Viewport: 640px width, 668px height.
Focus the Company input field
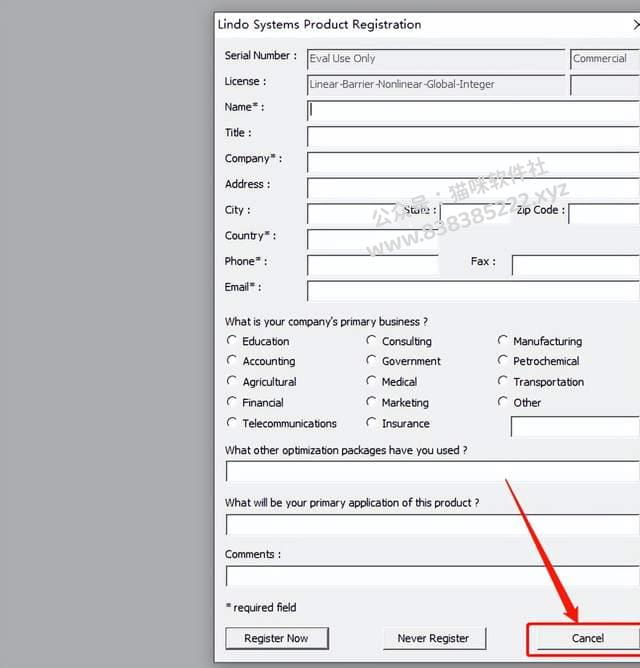coord(473,162)
